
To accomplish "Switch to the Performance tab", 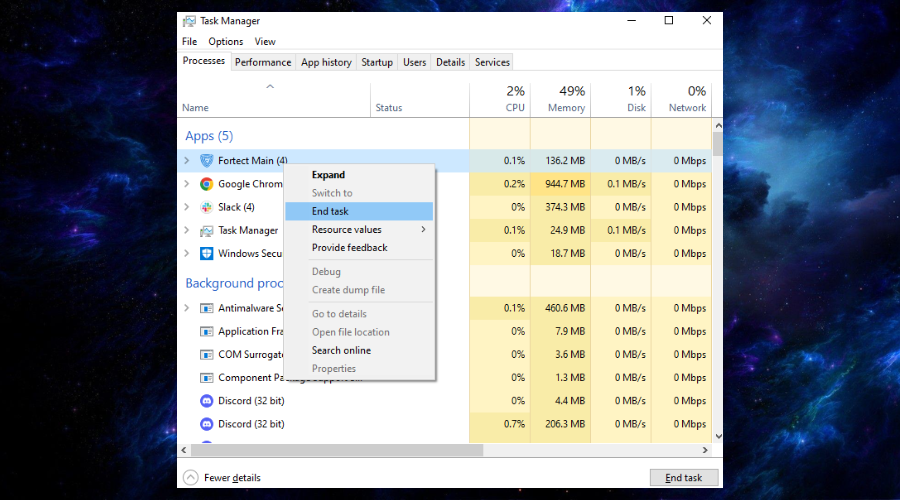I will pos(263,62).
